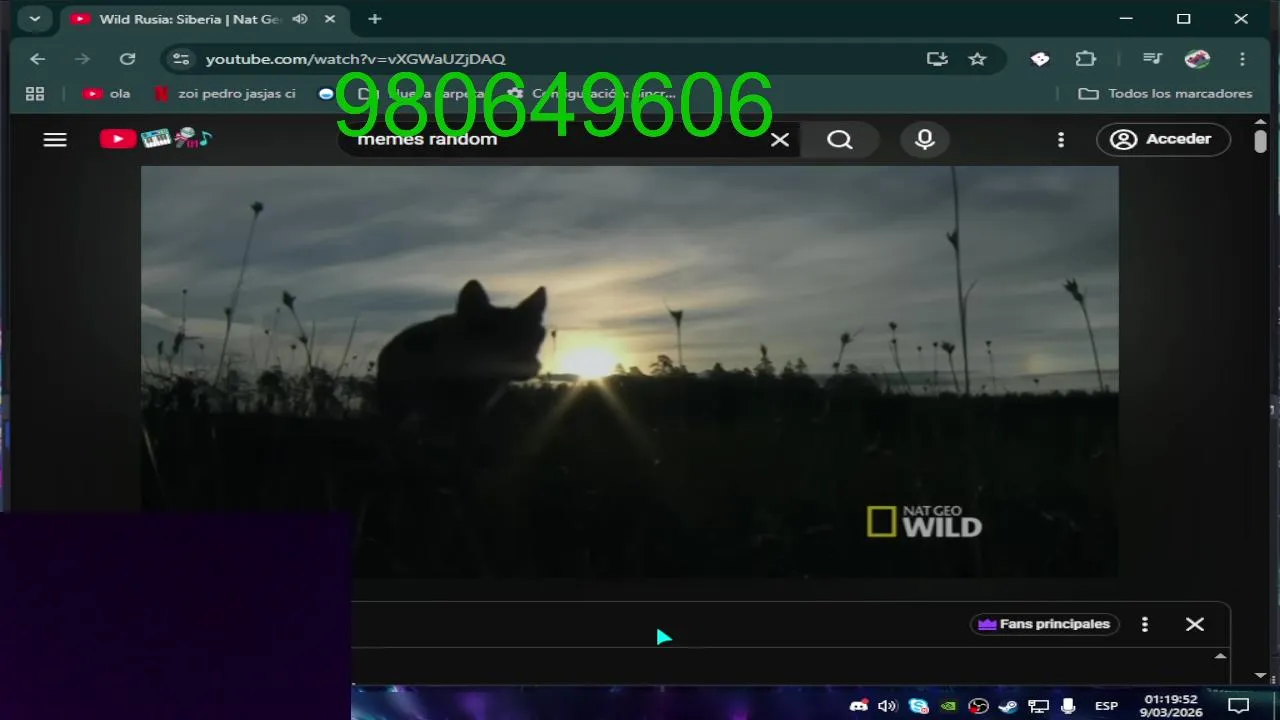Open the game controller extension icon
Image resolution: width=1280 pixels, height=720 pixels.
pos(1040,59)
